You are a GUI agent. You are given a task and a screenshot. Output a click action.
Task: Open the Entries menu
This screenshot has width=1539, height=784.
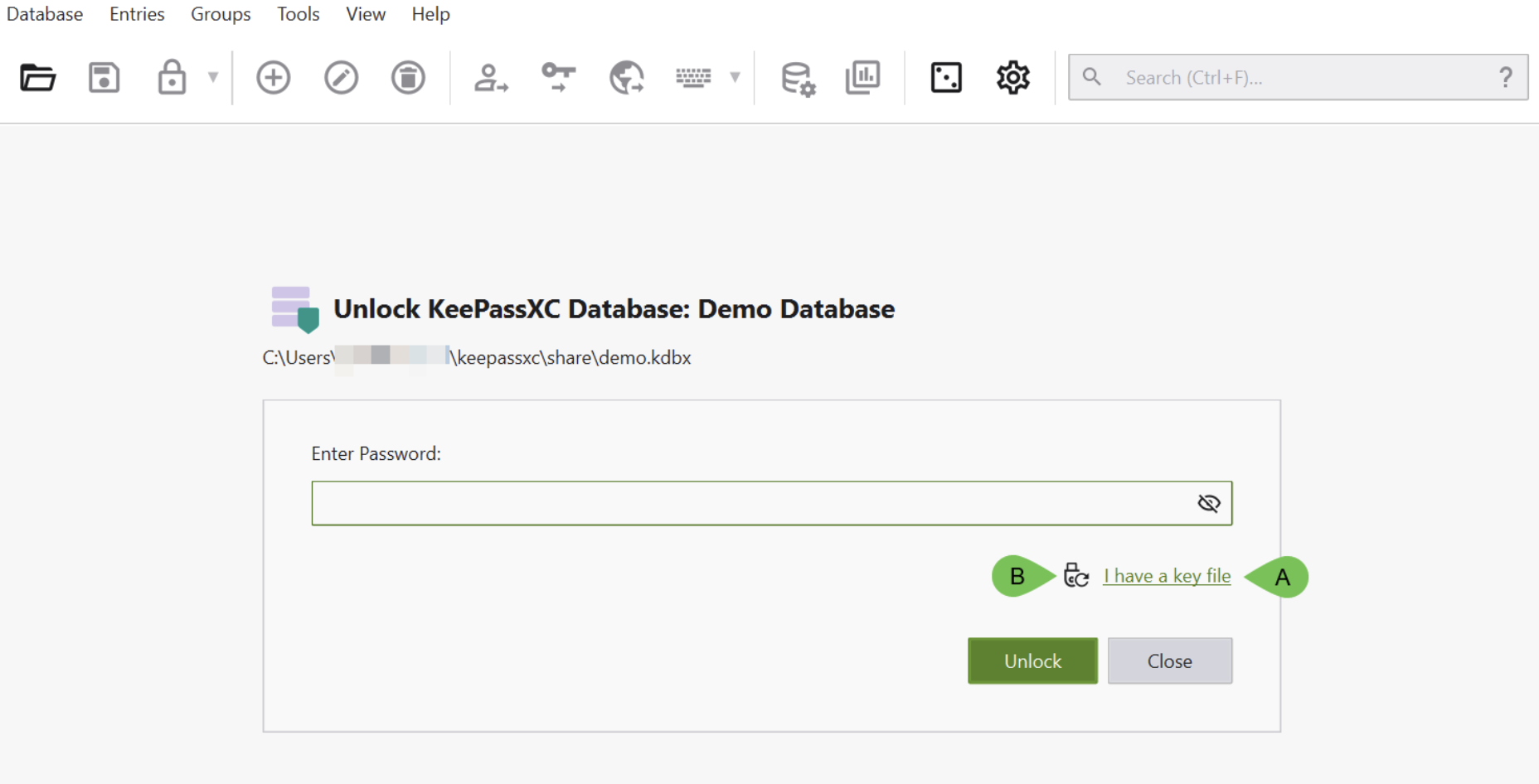pyautogui.click(x=137, y=14)
